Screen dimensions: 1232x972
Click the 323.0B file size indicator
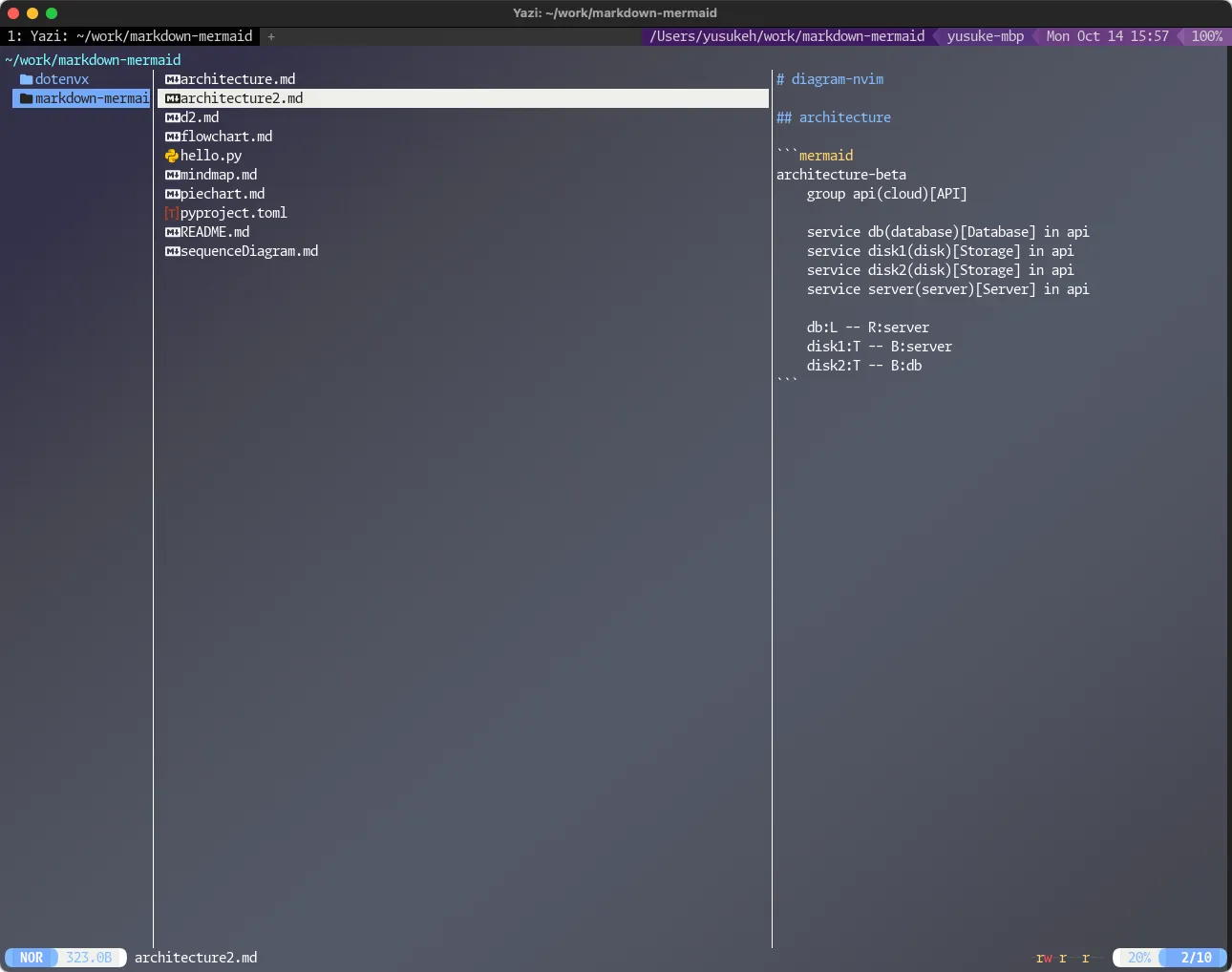tap(89, 958)
